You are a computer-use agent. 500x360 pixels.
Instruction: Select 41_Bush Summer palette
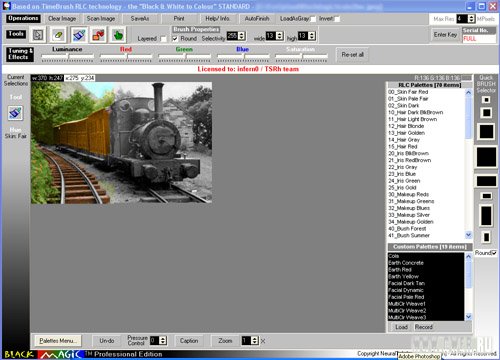coord(426,236)
